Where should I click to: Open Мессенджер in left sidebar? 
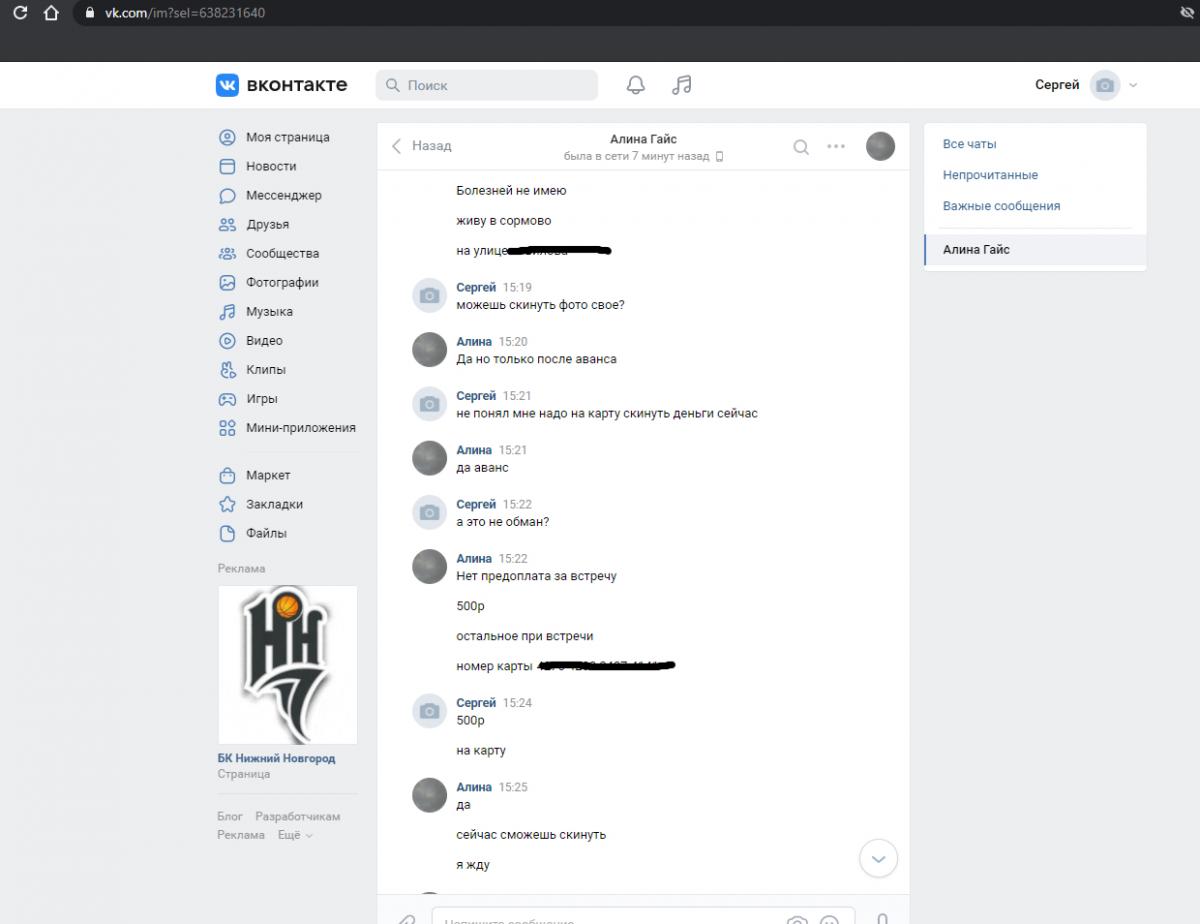click(x=283, y=195)
